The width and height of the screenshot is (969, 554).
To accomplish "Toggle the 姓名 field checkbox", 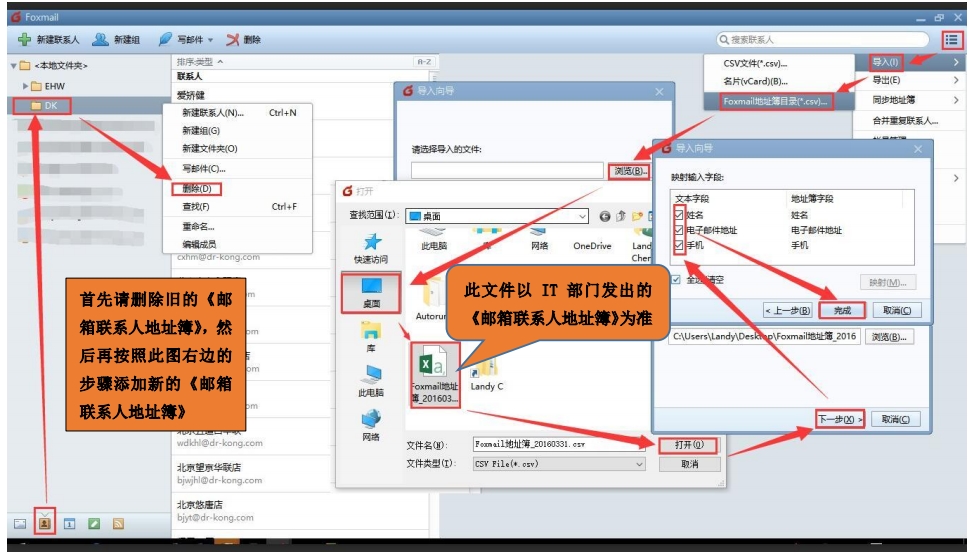I will coord(679,215).
